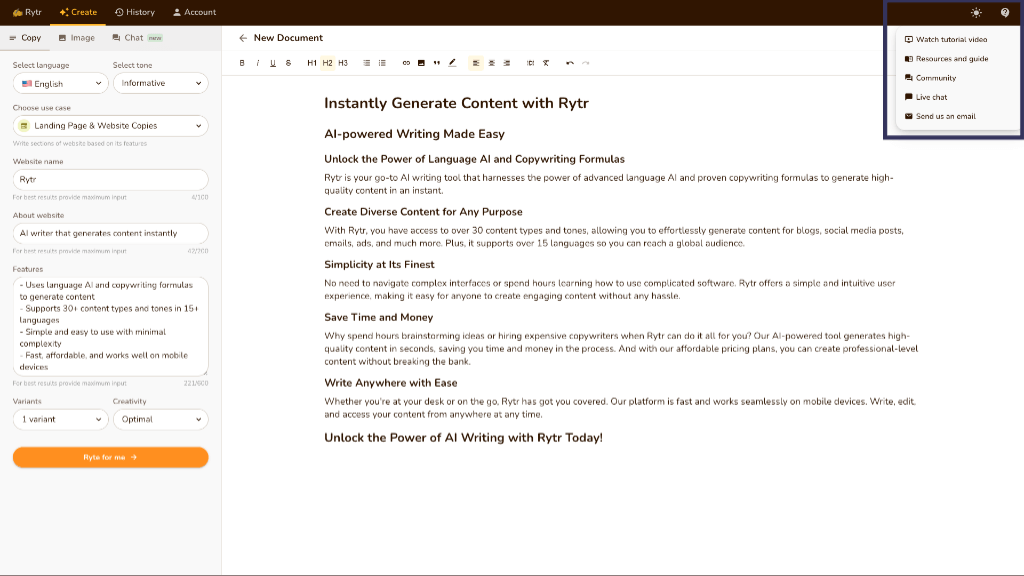Screen dimensions: 1024x576
Task: Click the Ryte for me button
Action: click(x=110, y=457)
